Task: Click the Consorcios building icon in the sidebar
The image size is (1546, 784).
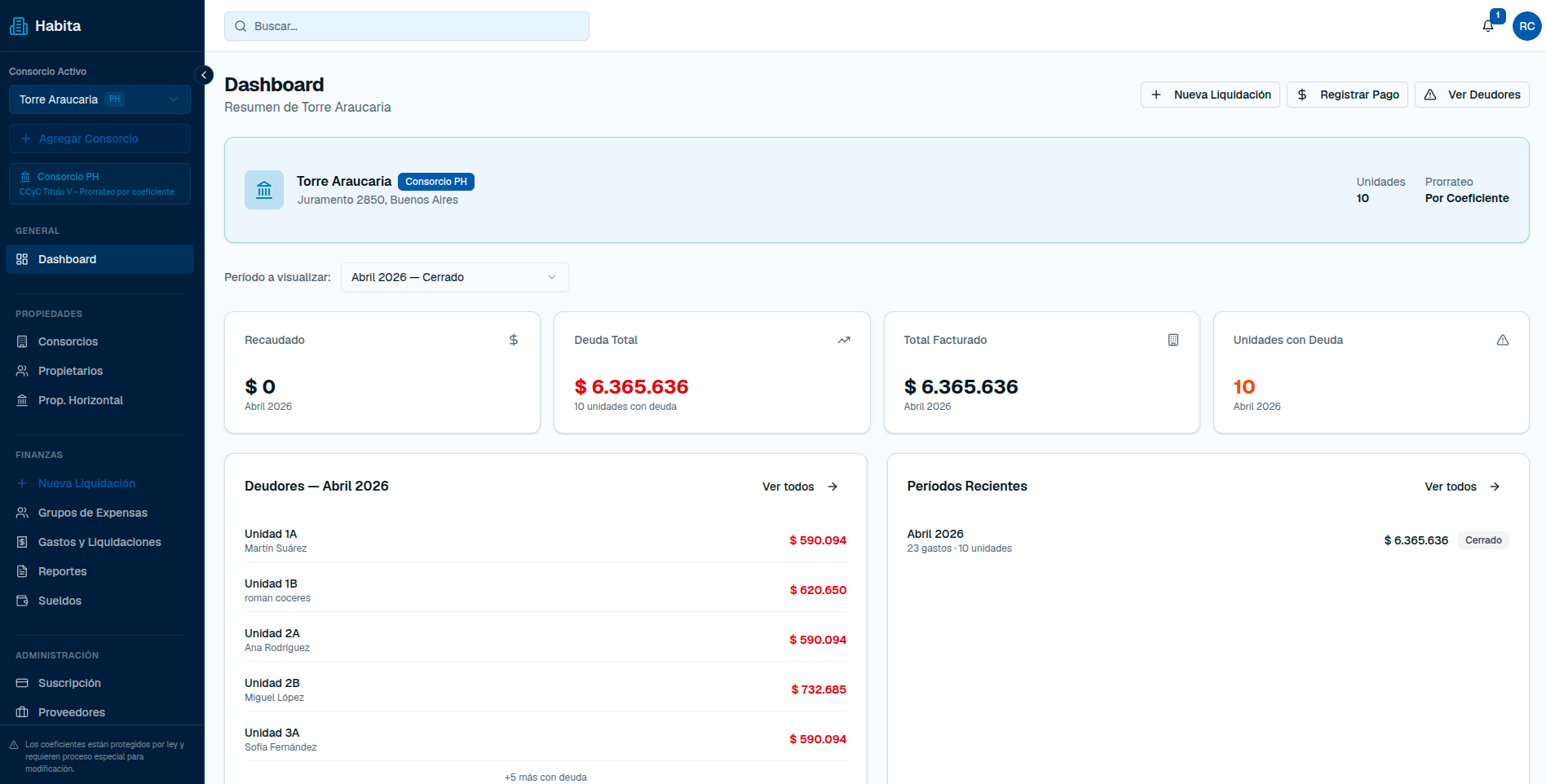Action: pyautogui.click(x=22, y=341)
